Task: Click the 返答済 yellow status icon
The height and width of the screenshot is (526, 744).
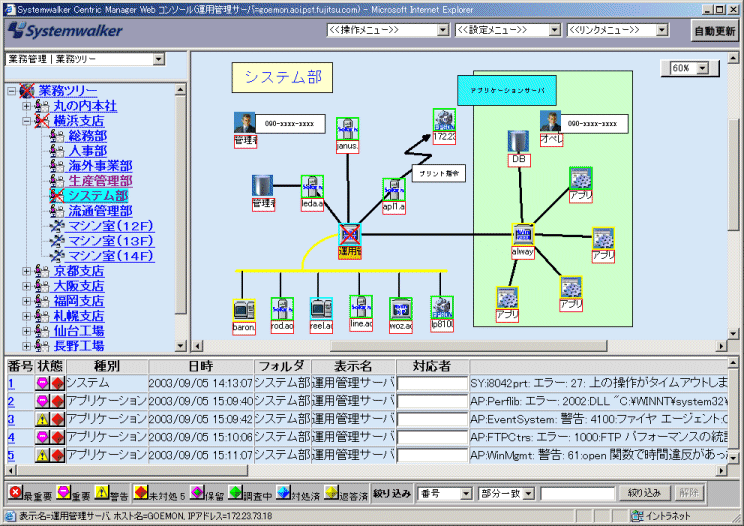Action: click(x=331, y=492)
